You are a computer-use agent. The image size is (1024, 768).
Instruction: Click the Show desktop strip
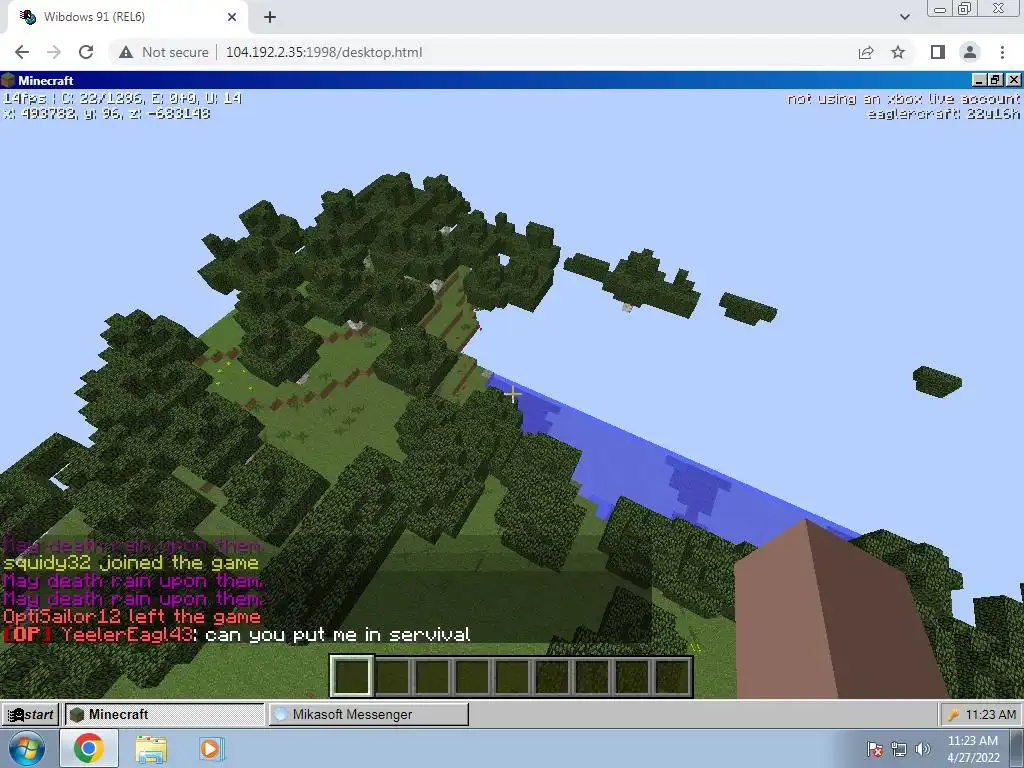click(1017, 749)
